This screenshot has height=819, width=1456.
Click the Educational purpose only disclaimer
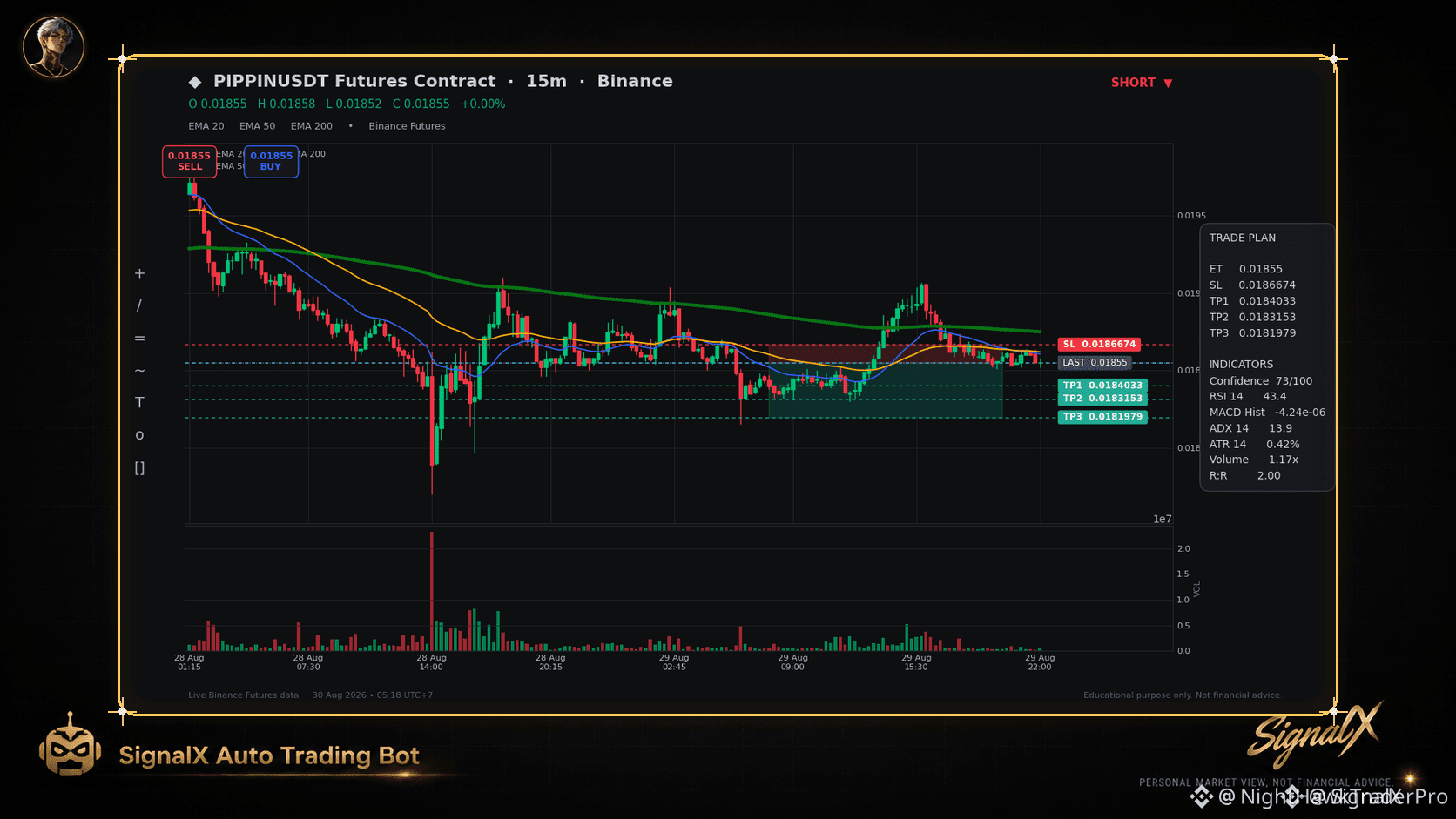(1183, 695)
